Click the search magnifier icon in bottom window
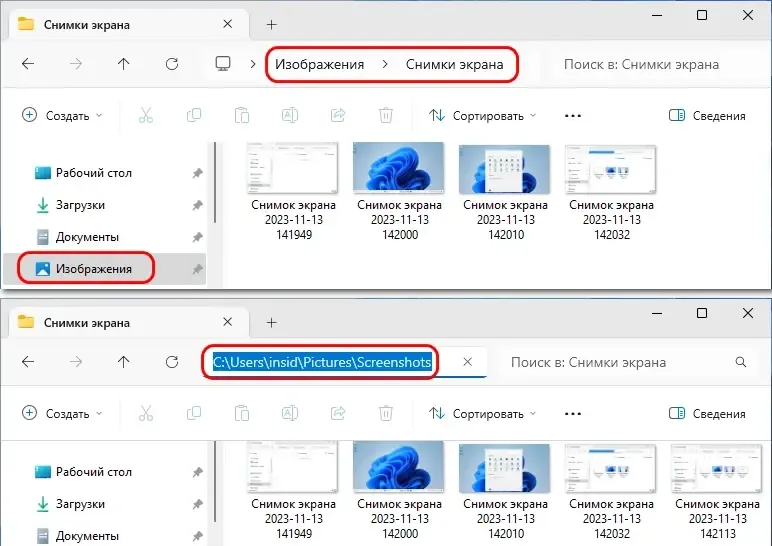Viewport: 772px width, 546px height. click(x=740, y=362)
